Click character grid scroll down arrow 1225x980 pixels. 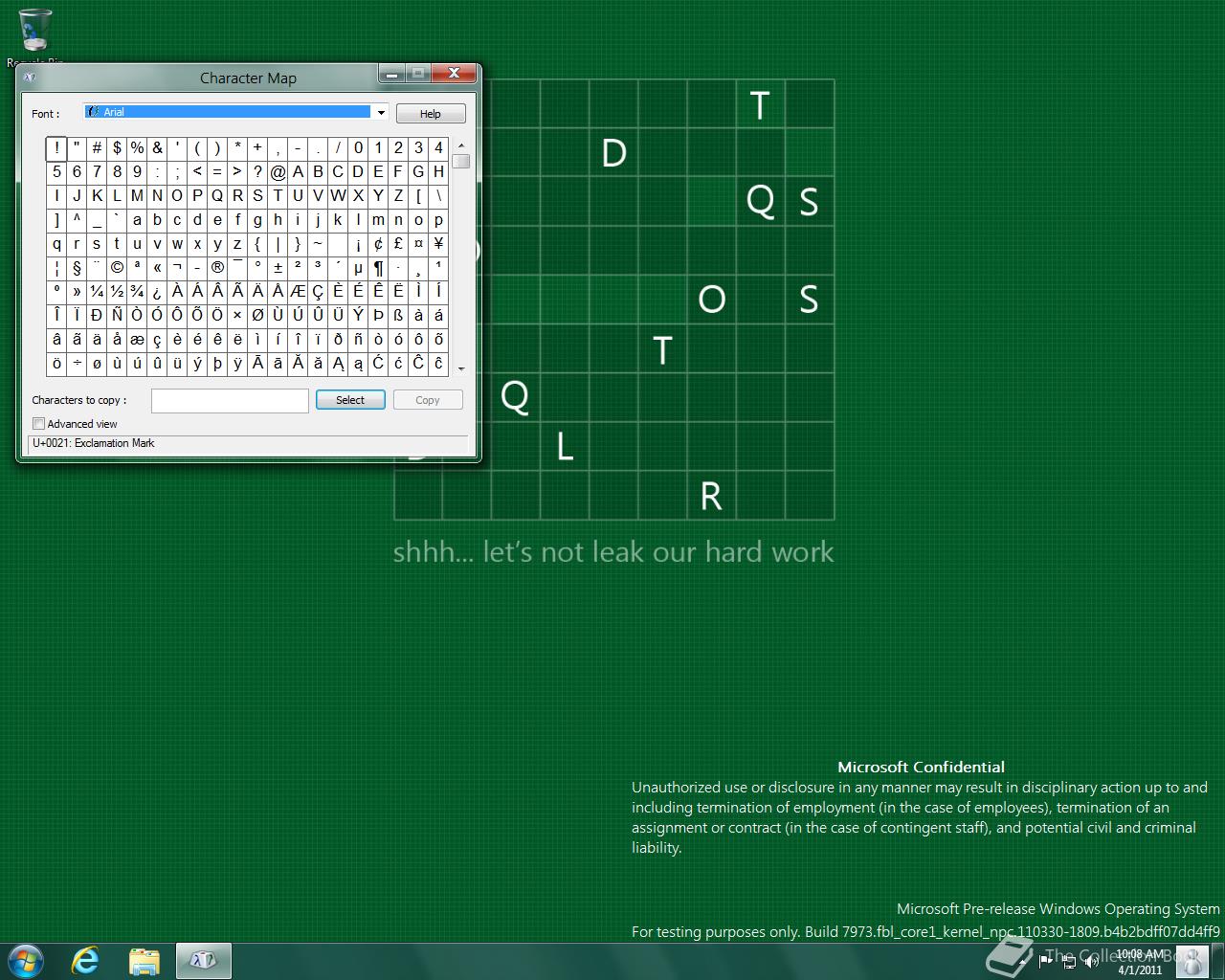[x=461, y=368]
